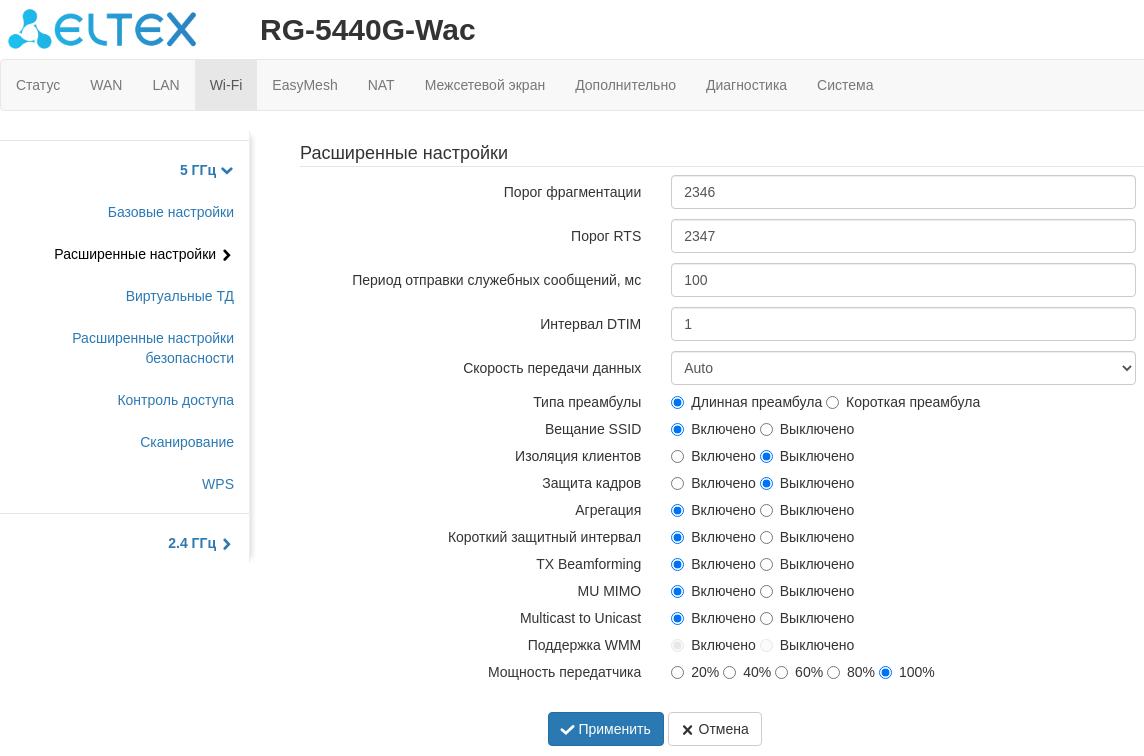The width and height of the screenshot is (1144, 756).
Task: Open the Виртуальные ТД page
Action: pyautogui.click(x=180, y=296)
